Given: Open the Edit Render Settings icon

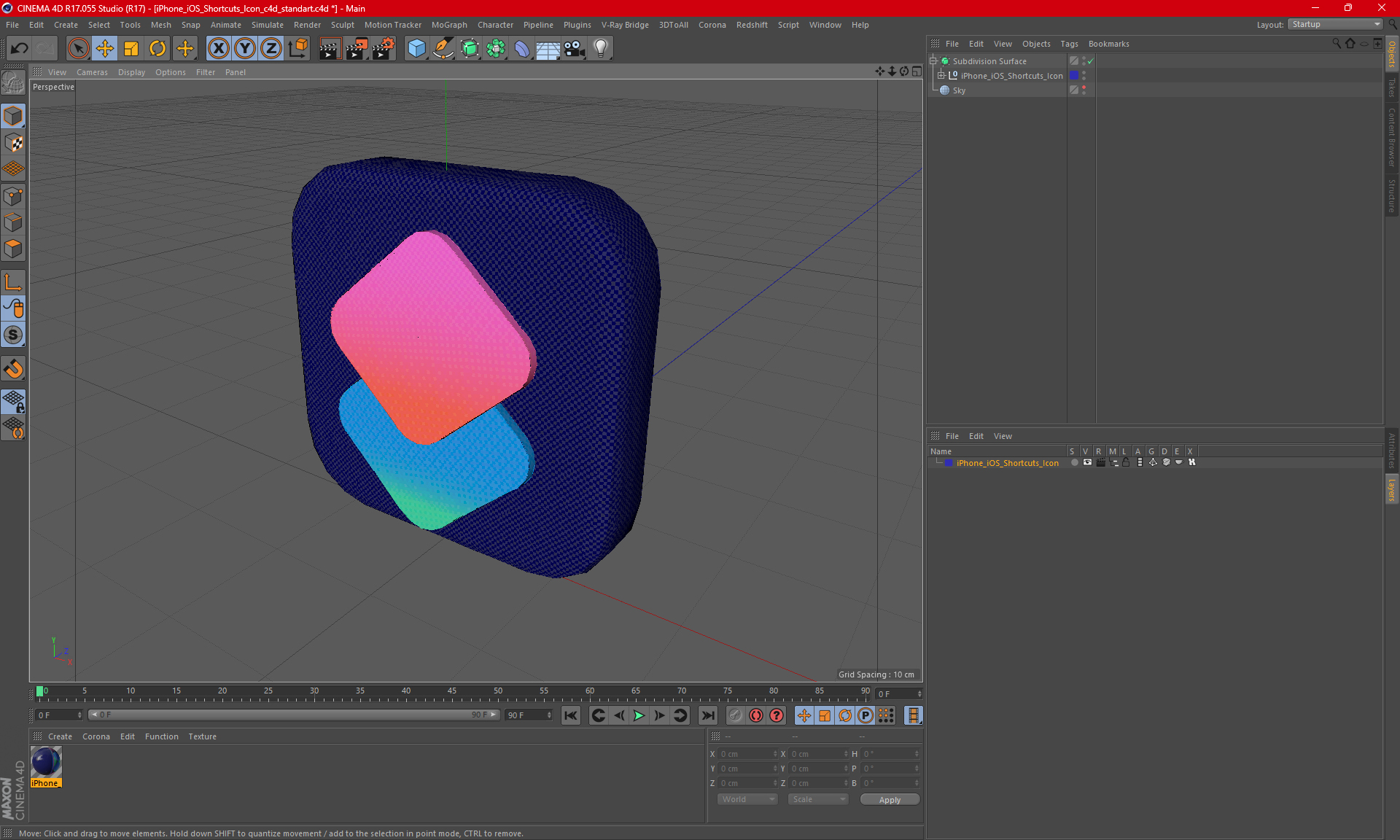Looking at the screenshot, I should click(384, 48).
